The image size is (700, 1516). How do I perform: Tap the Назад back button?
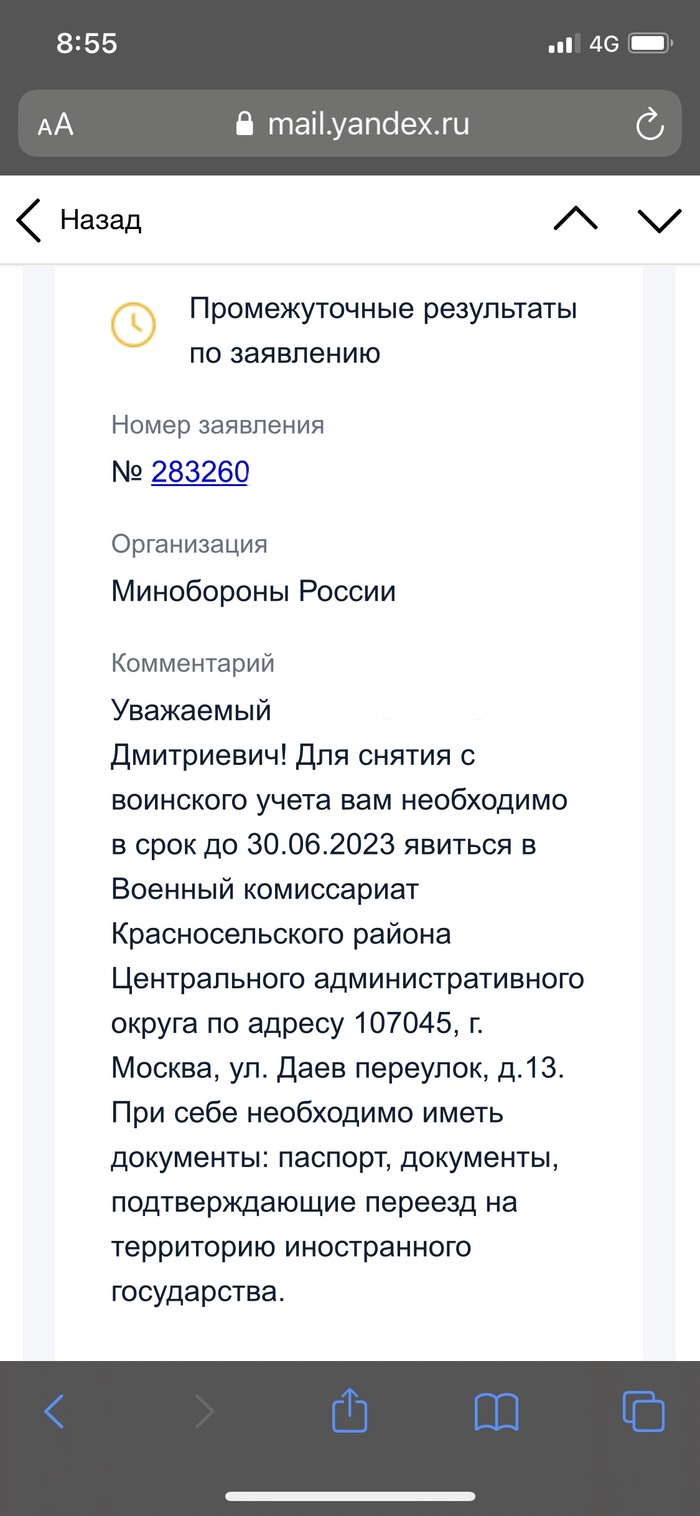[x=80, y=219]
